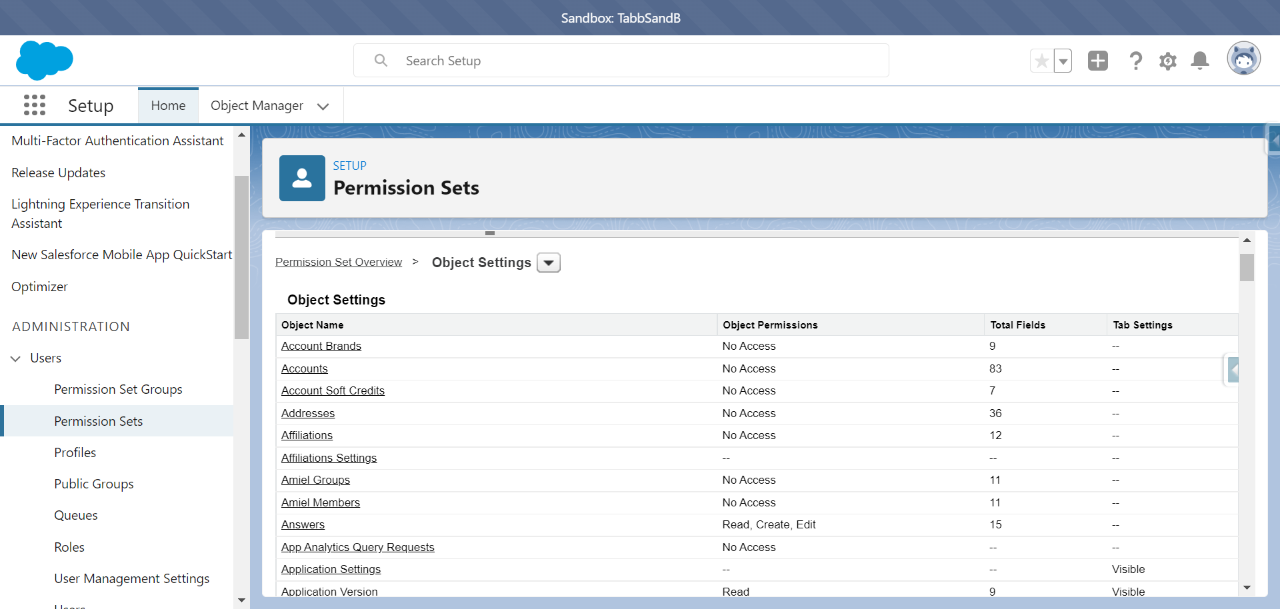Open the Help question mark icon
Viewport: 1280px width, 609px height.
1135,61
